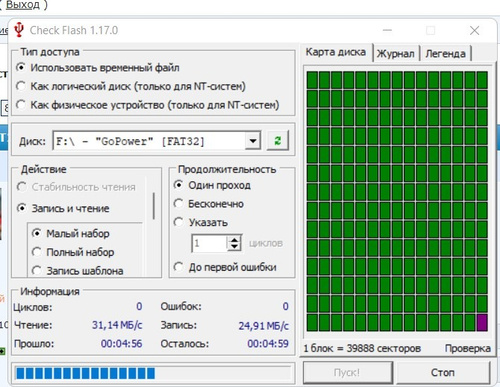
Task: Click the red Check Flash USB logo icon
Action: 19,30
